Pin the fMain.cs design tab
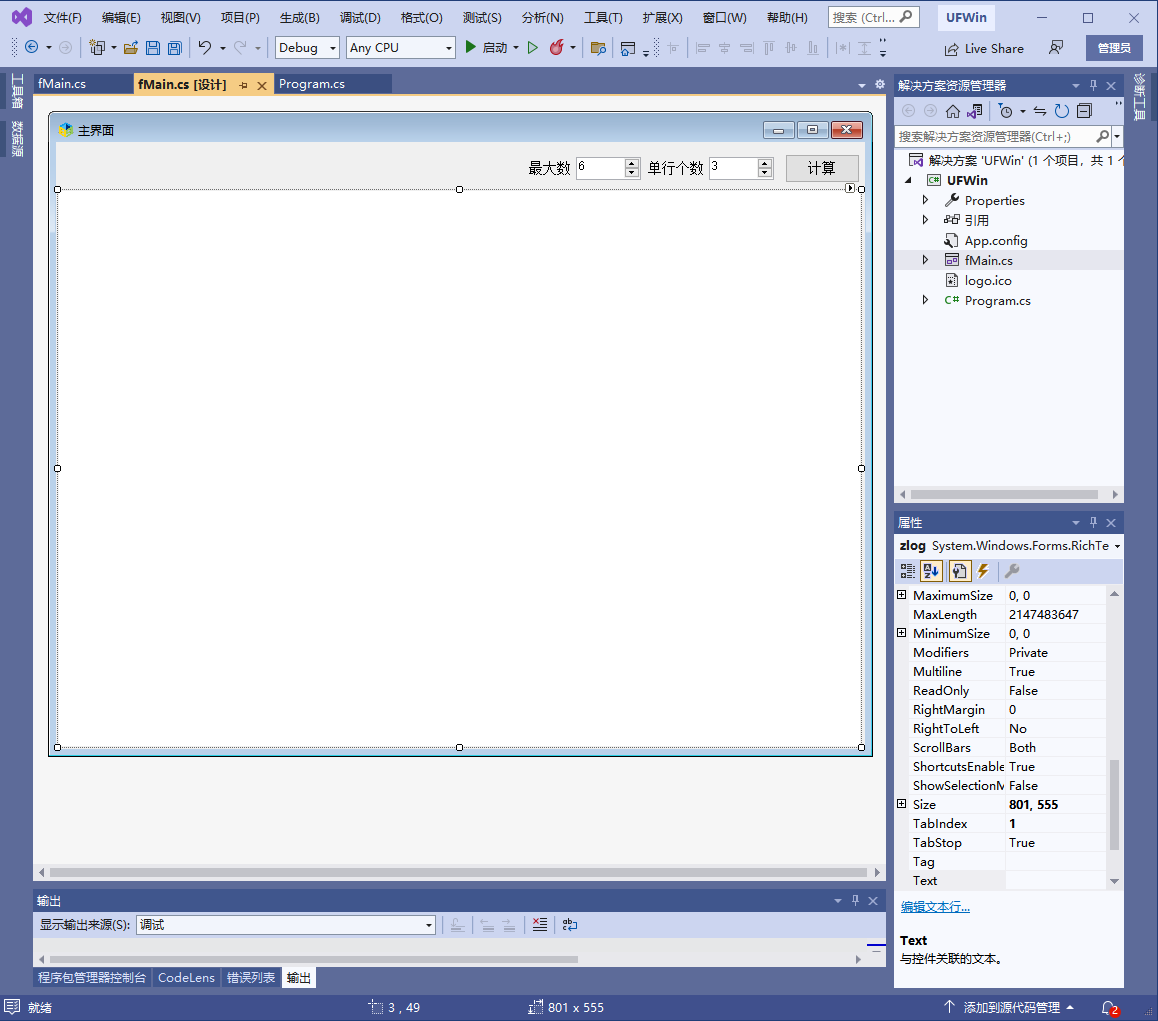 244,86
